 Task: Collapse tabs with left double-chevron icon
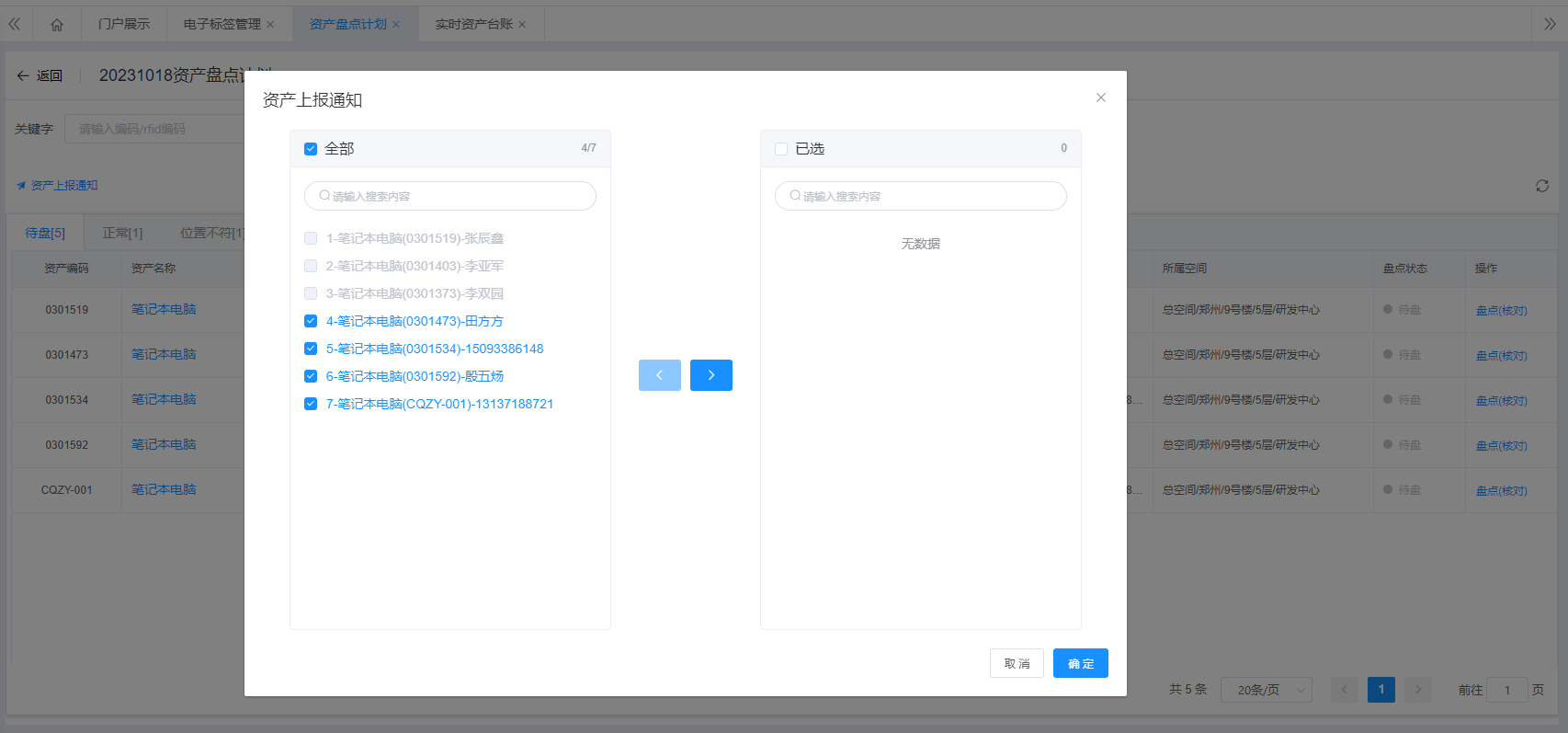pos(15,25)
